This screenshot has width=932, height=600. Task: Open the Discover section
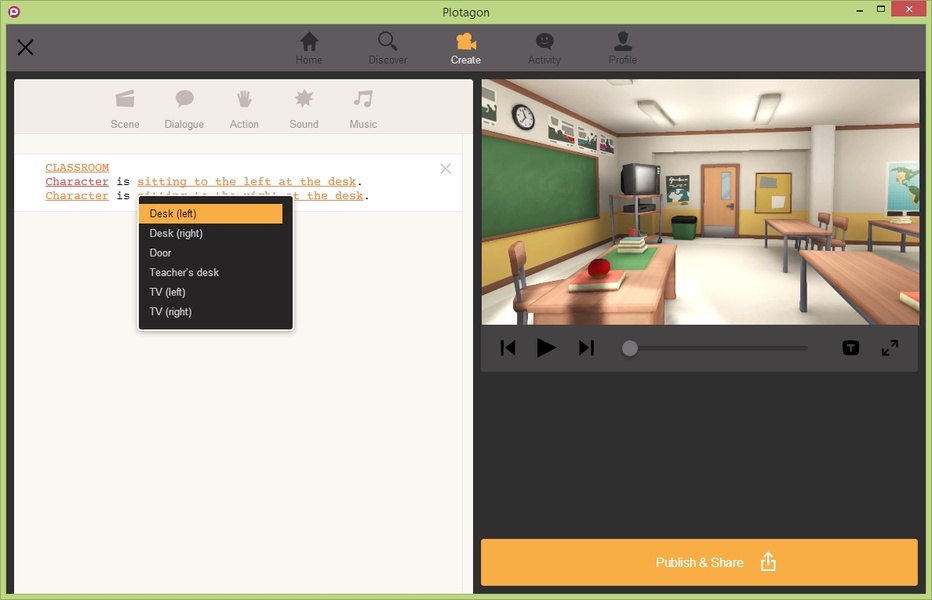[x=387, y=48]
